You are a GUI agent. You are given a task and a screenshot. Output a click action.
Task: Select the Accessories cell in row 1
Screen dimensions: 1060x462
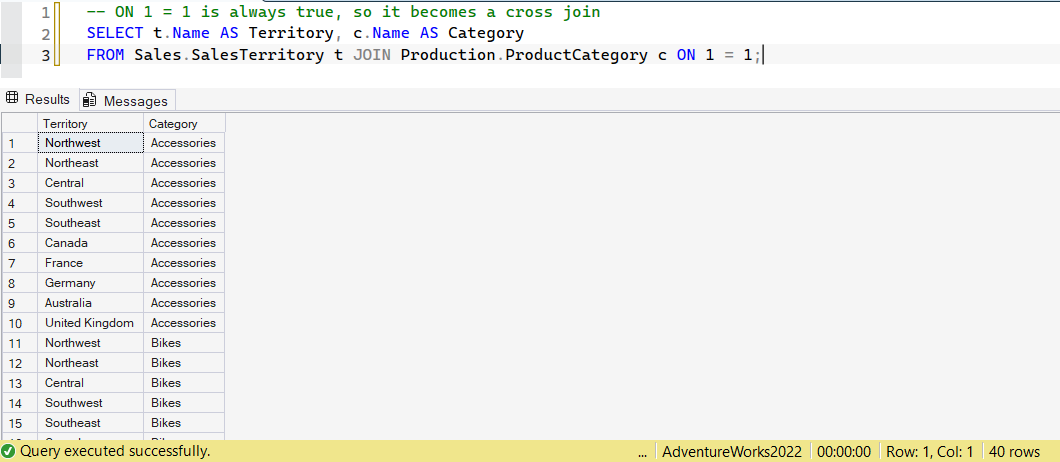(184, 143)
